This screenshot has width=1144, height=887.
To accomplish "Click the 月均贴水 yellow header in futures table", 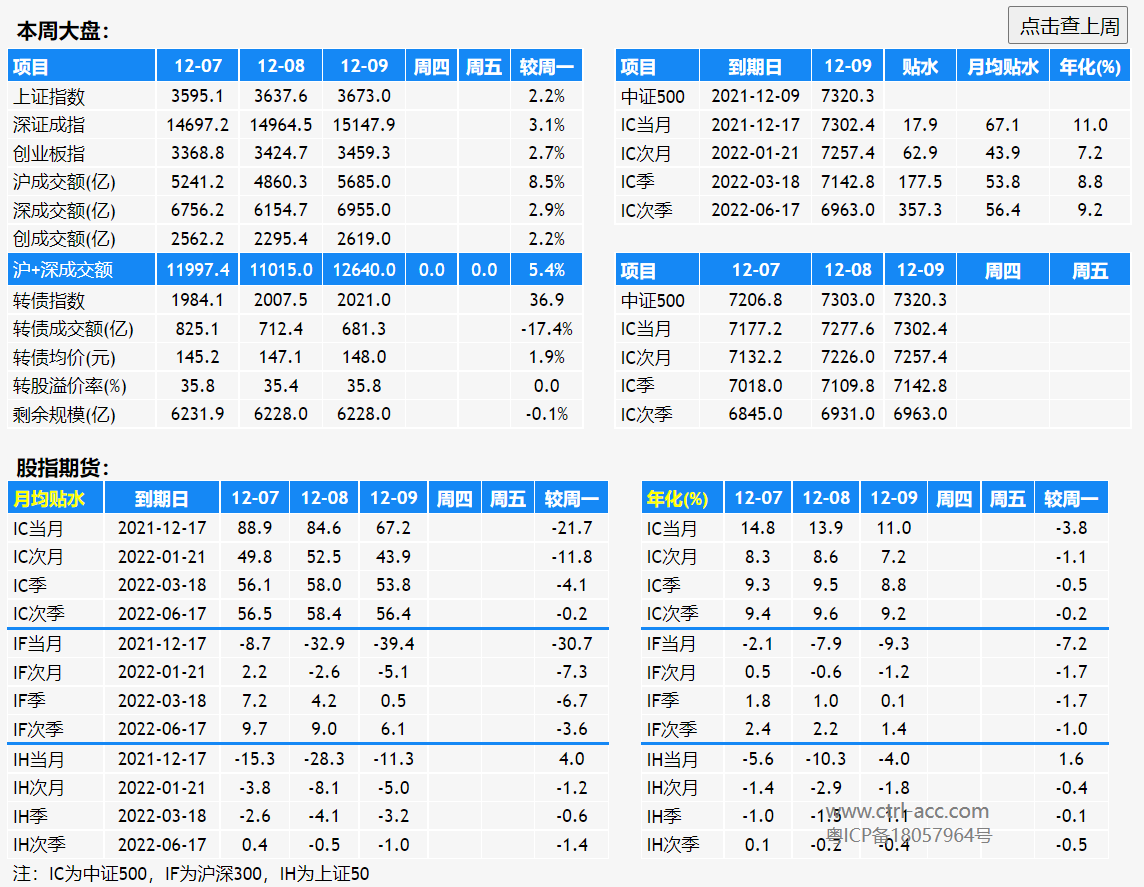I will click(x=49, y=499).
